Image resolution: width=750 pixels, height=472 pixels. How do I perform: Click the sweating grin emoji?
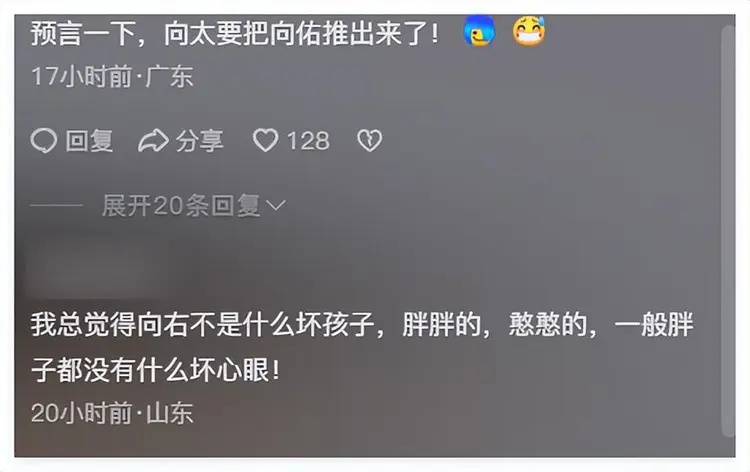point(529,31)
